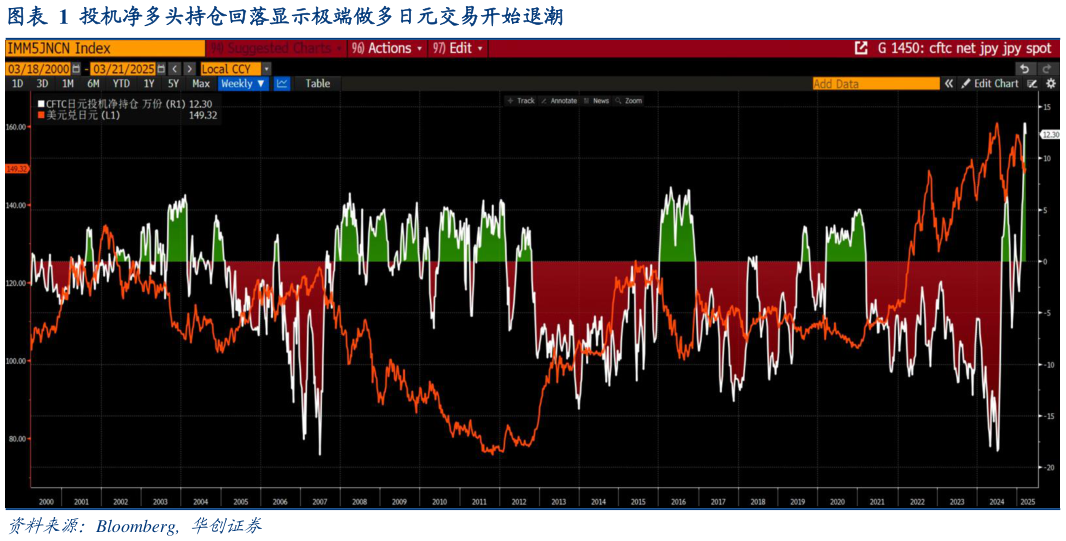This screenshot has width=1066, height=541.
Task: Click the undo arrow icon
Action: coord(1024,69)
